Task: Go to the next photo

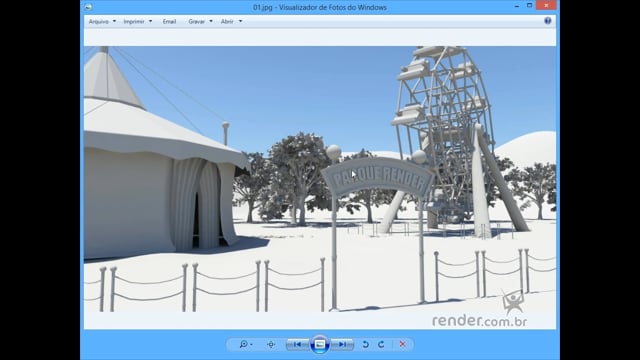Action: (x=342, y=344)
